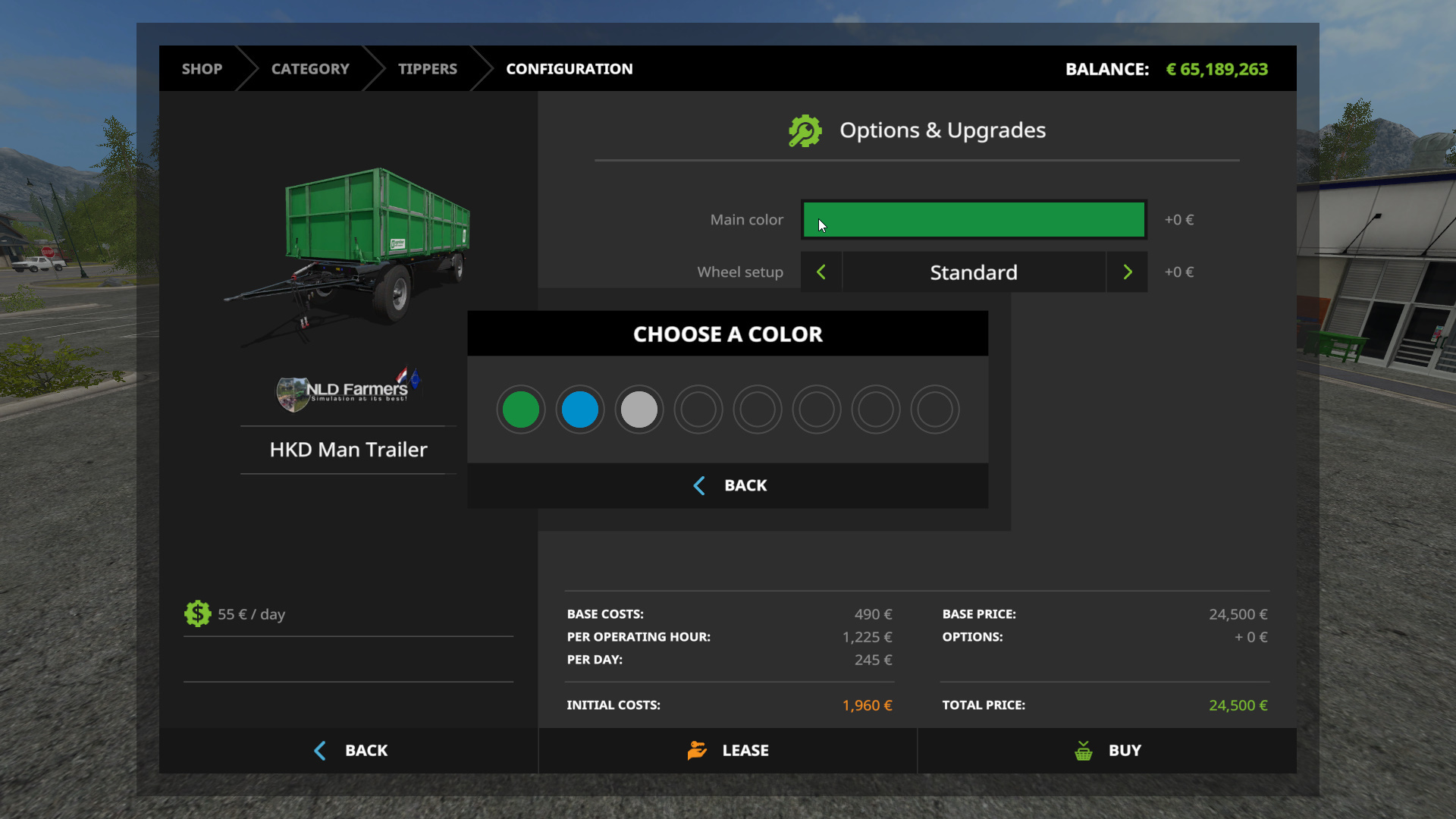Select the fifth empty color slot
Screen dimensions: 1456x819
point(757,409)
